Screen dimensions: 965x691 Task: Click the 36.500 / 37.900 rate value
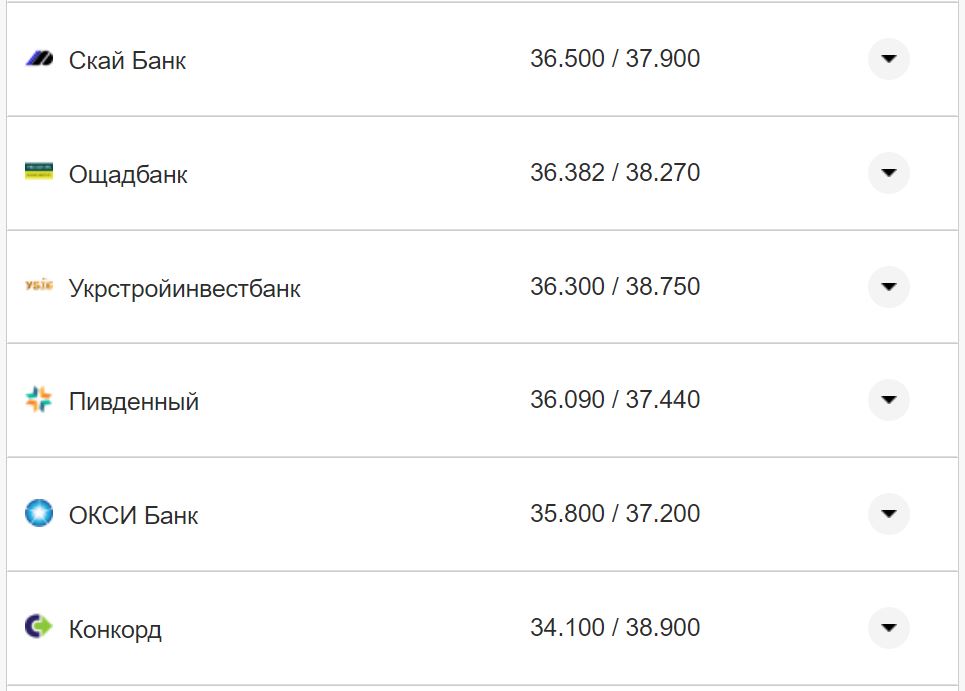tap(615, 59)
